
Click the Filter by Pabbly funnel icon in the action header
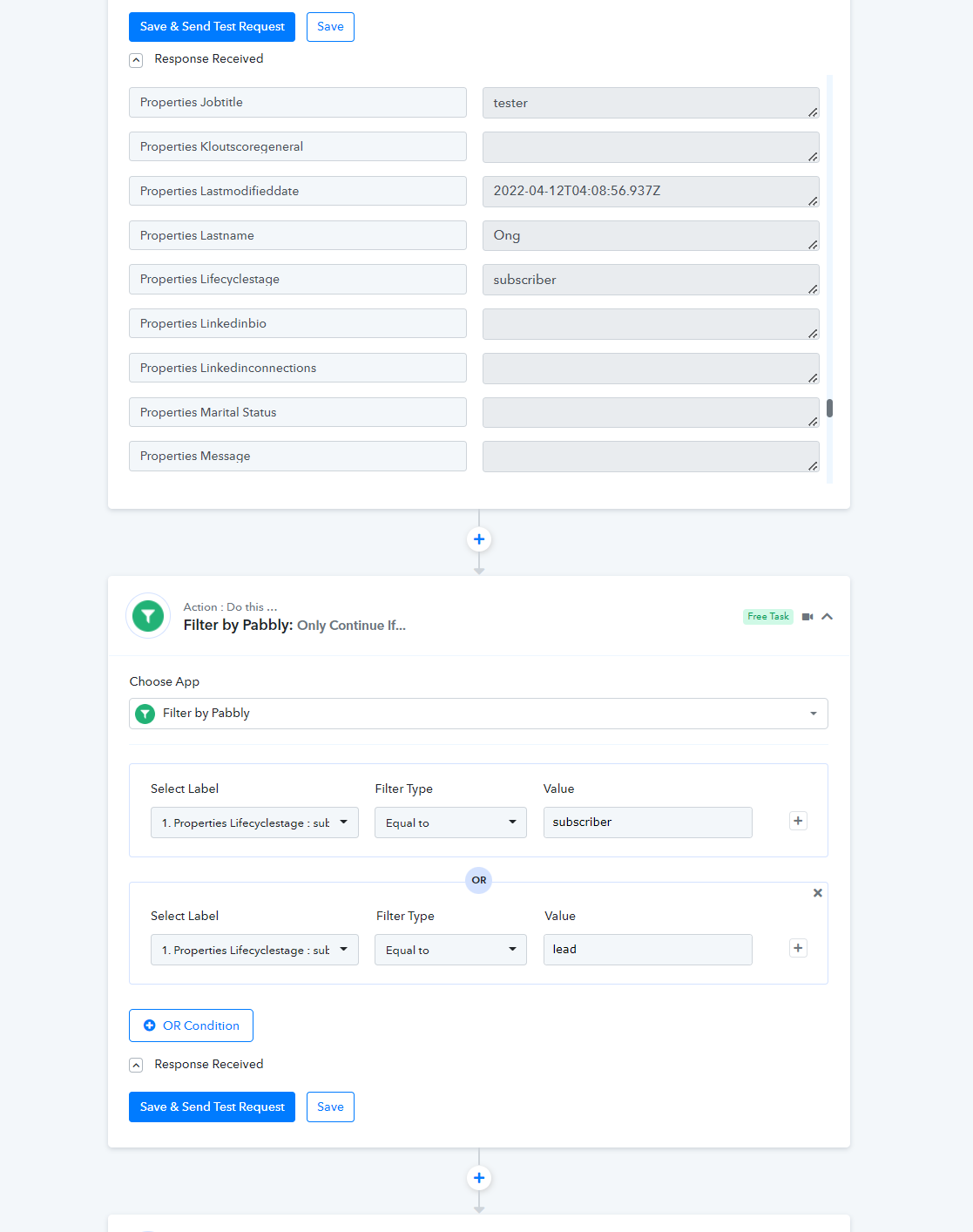tap(148, 616)
